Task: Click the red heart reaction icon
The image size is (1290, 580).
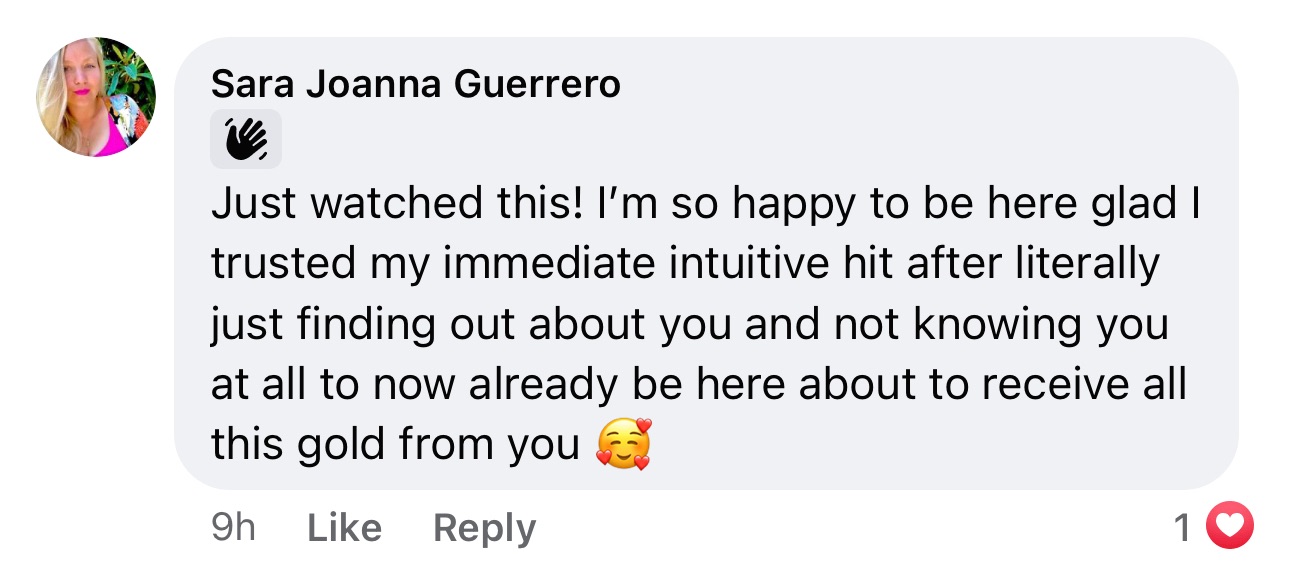Action: pos(1229,526)
